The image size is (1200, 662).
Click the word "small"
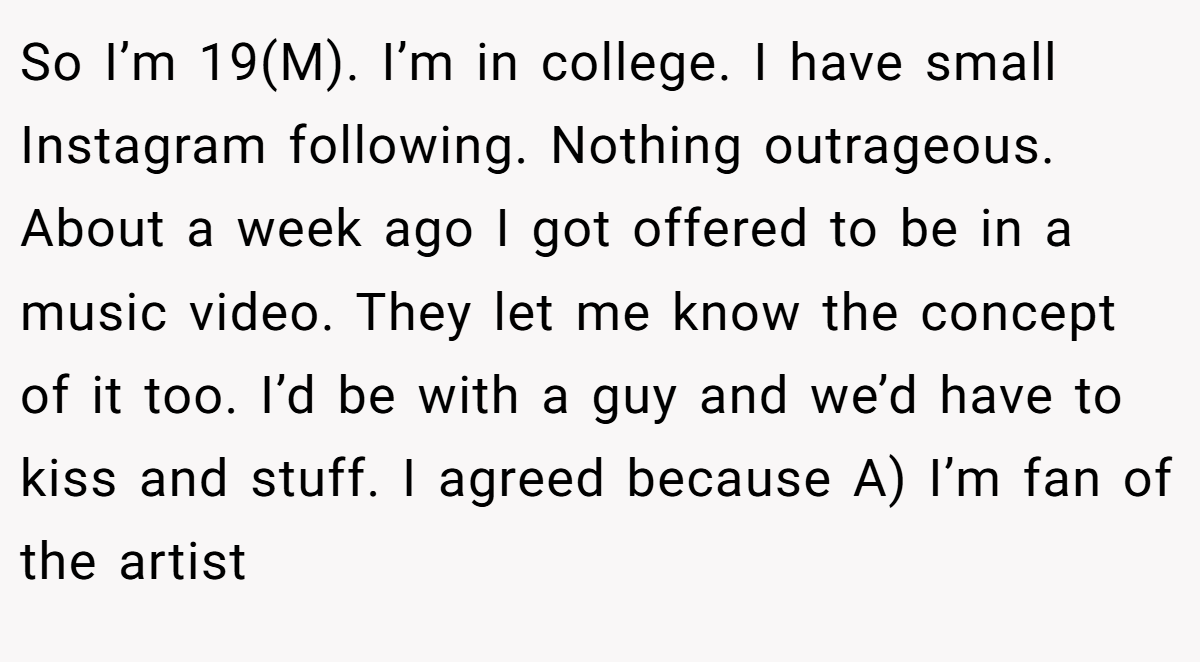(990, 64)
